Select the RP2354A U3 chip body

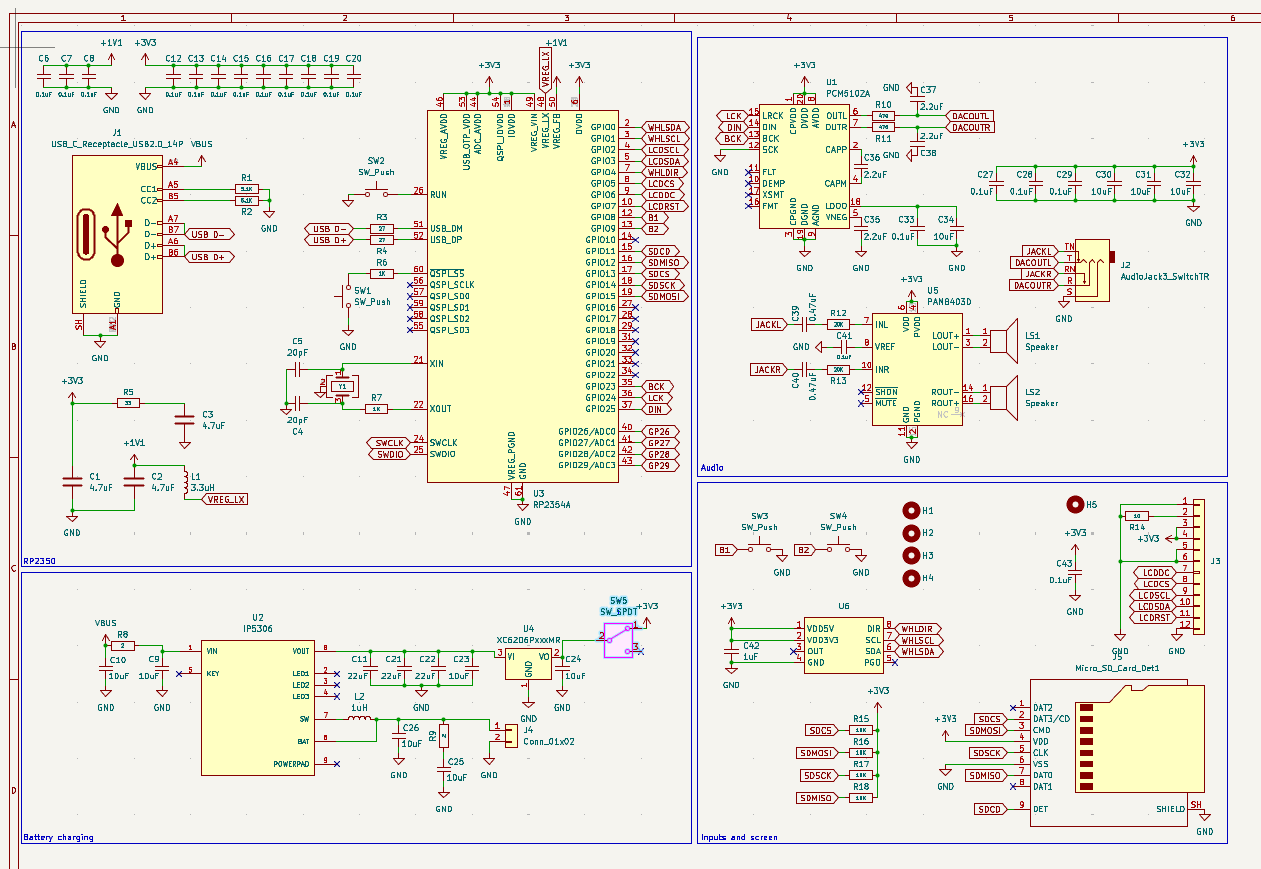[523, 295]
